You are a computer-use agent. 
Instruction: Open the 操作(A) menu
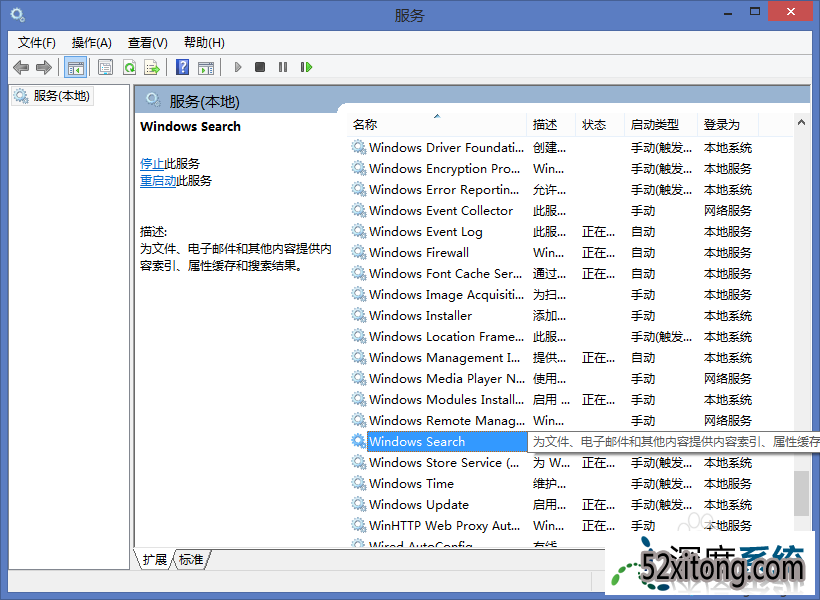coord(92,42)
